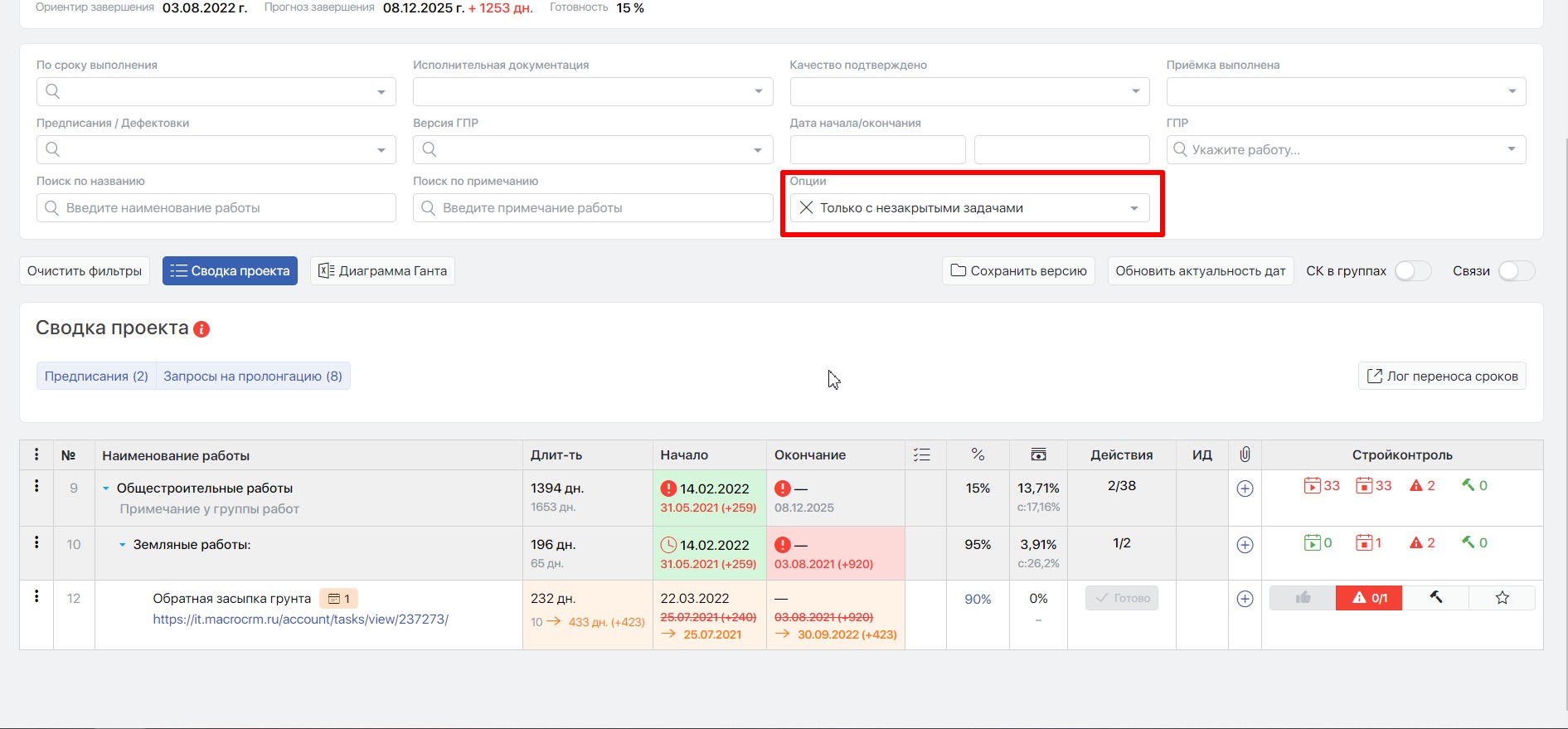
Task: Open three-dot menu for row 10
Action: click(x=36, y=542)
